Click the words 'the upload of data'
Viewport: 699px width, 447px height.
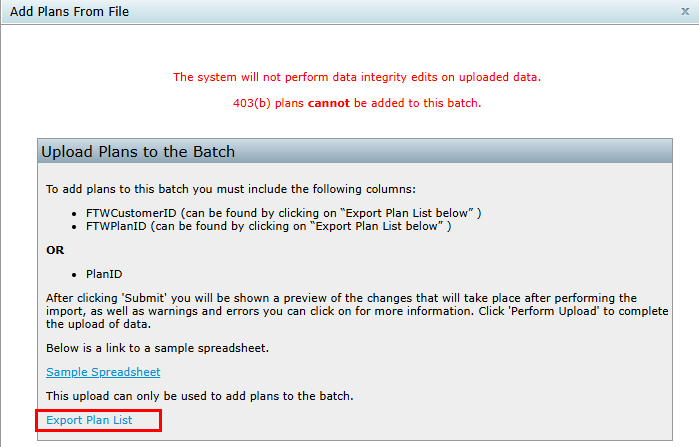pyautogui.click(x=98, y=324)
